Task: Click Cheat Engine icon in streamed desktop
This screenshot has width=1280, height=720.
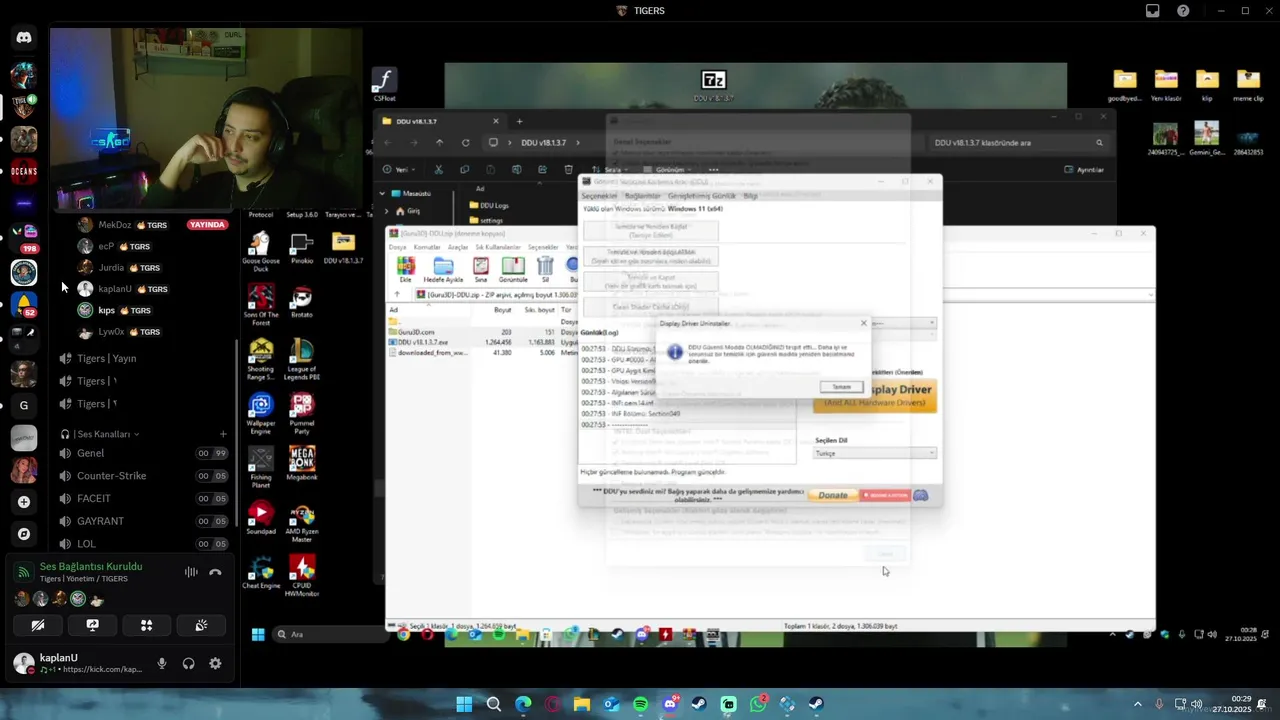Action: click(261, 572)
